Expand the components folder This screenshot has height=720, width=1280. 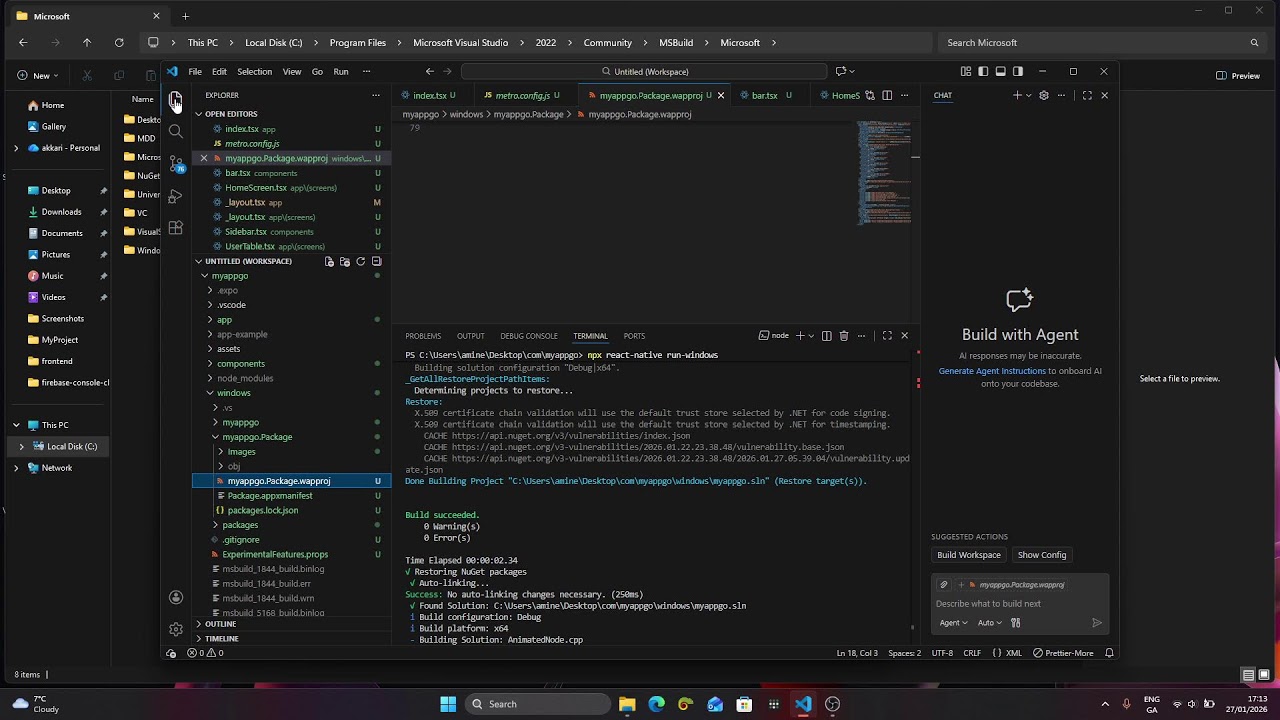(x=241, y=364)
